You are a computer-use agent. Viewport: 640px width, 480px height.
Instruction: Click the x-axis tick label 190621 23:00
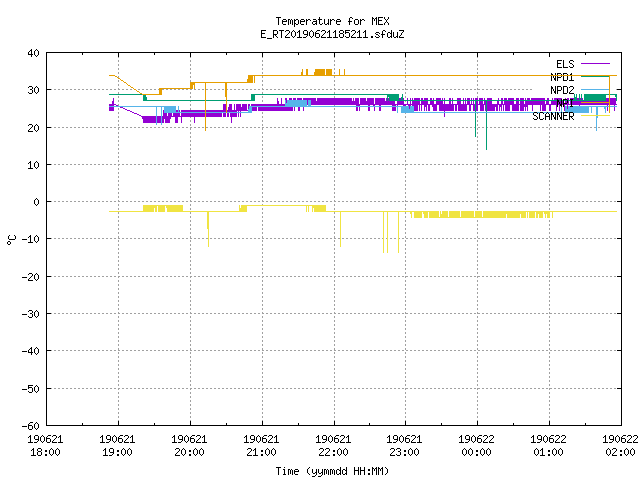point(404,445)
